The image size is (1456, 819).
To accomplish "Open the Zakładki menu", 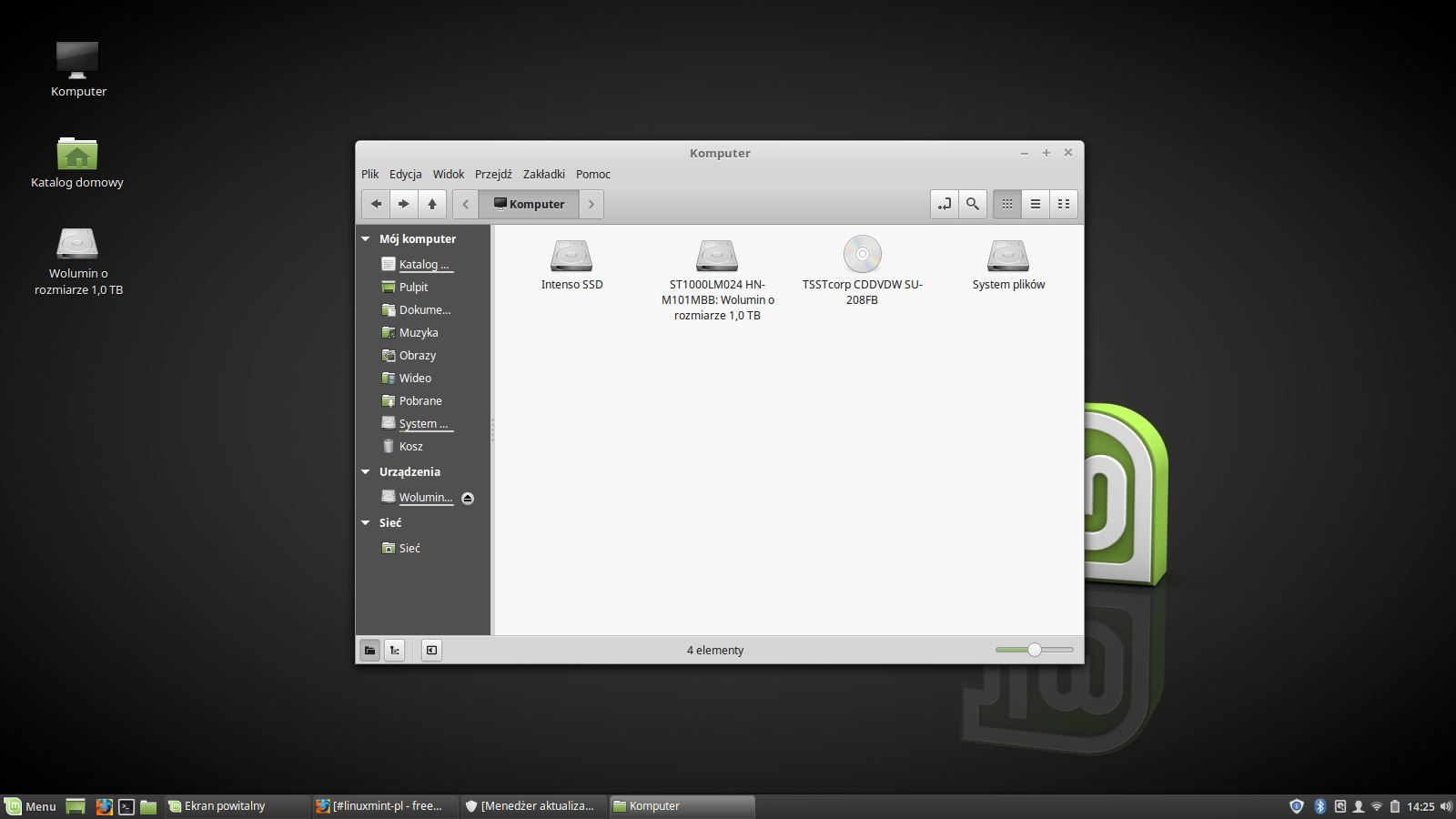I will point(543,174).
